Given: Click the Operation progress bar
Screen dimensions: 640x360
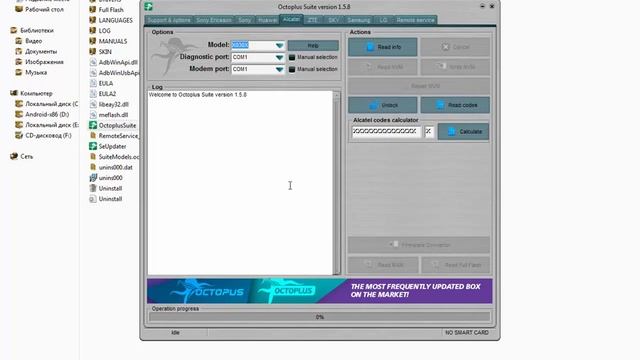Looking at the screenshot, I should tap(320, 317).
